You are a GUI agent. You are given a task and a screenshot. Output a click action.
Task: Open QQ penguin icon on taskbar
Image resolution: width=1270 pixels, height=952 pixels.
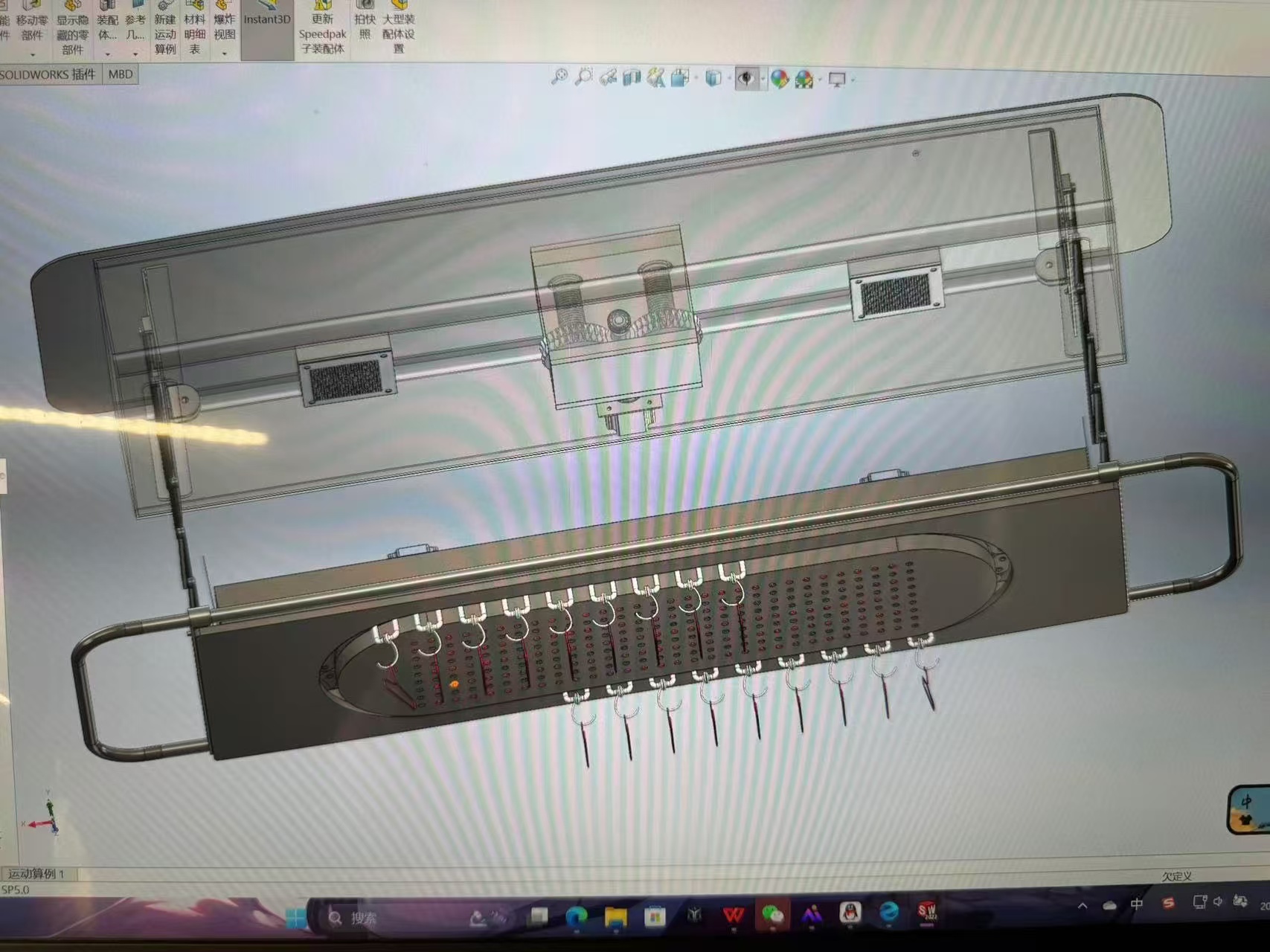point(850,913)
